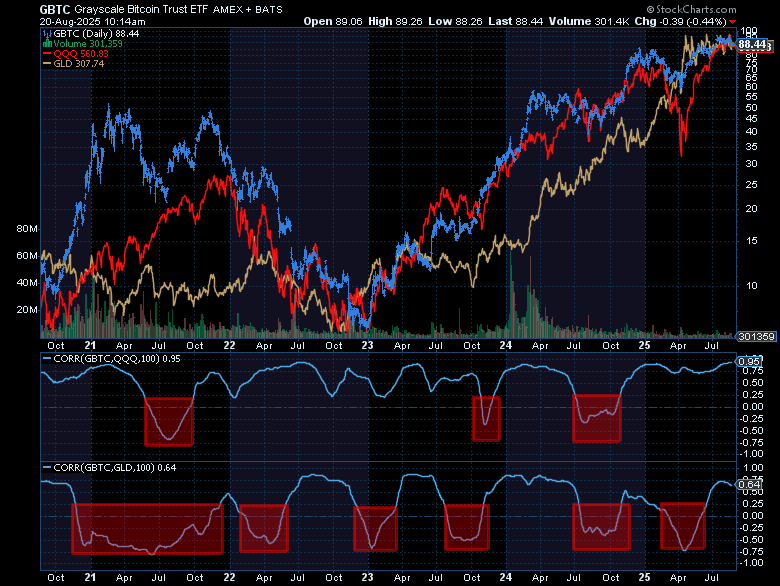Click the 40M label on the volume axis

point(27,283)
